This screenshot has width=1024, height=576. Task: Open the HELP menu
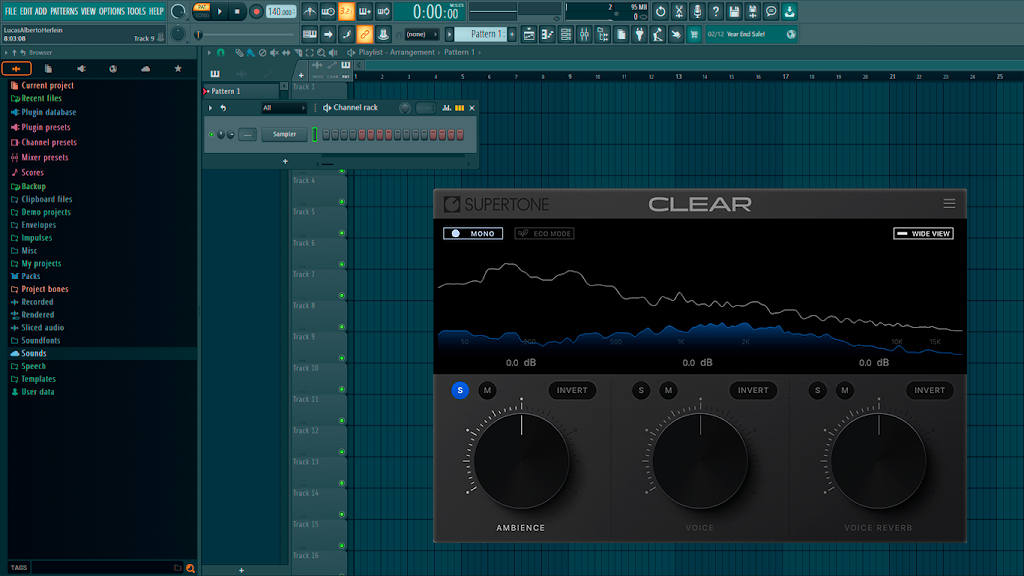[156, 11]
